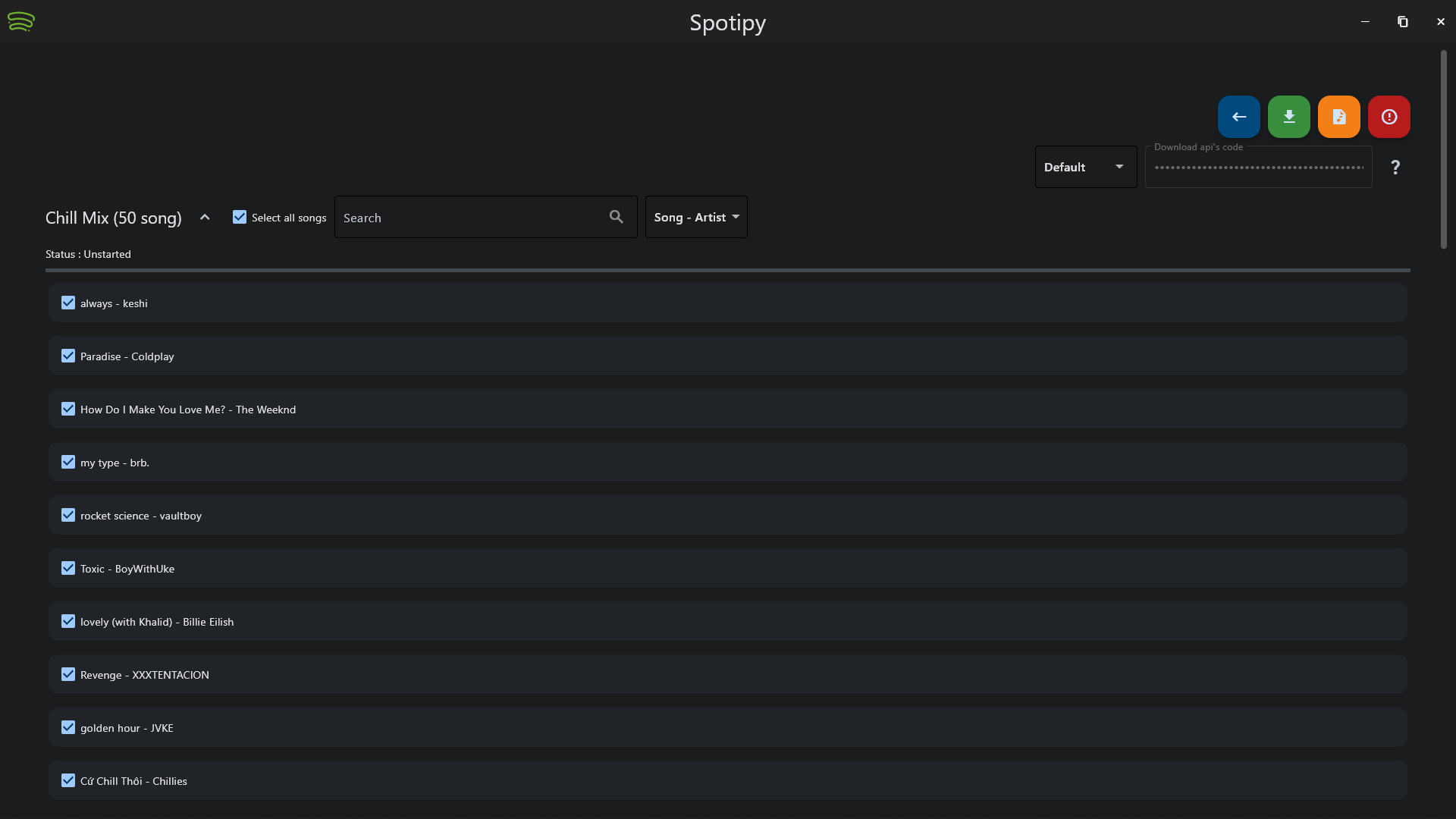Screen dimensions: 1456x819
Task: Toggle Select all songs checkbox
Action: (x=240, y=217)
